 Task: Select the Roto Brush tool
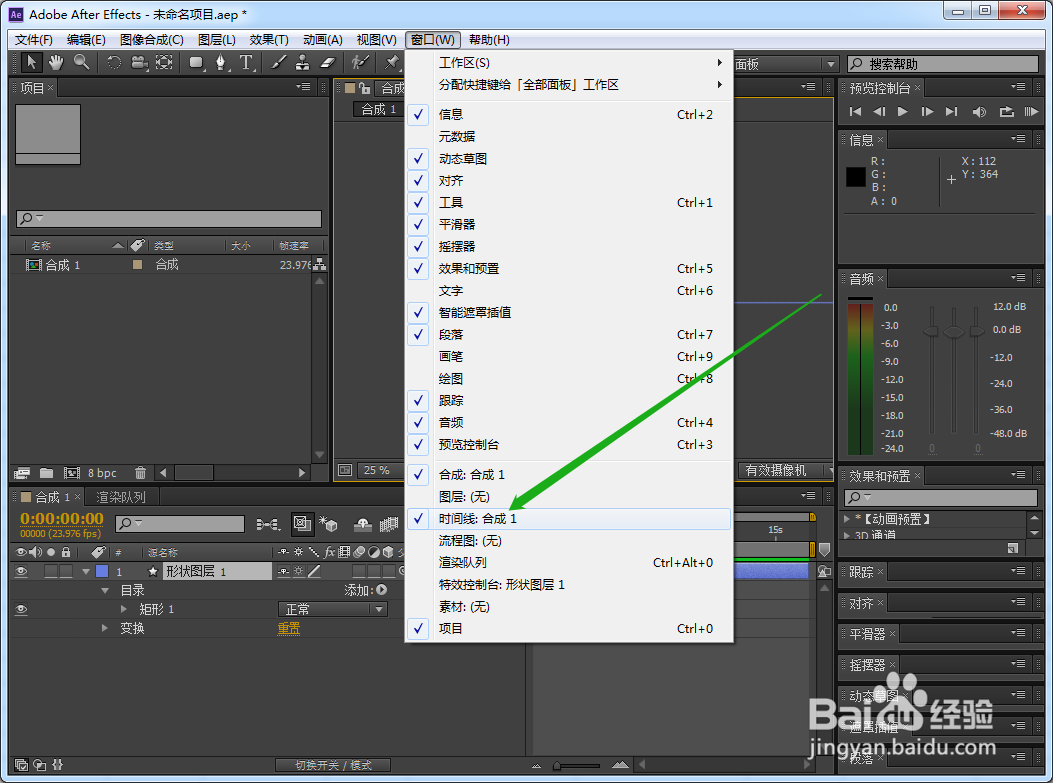(360, 63)
